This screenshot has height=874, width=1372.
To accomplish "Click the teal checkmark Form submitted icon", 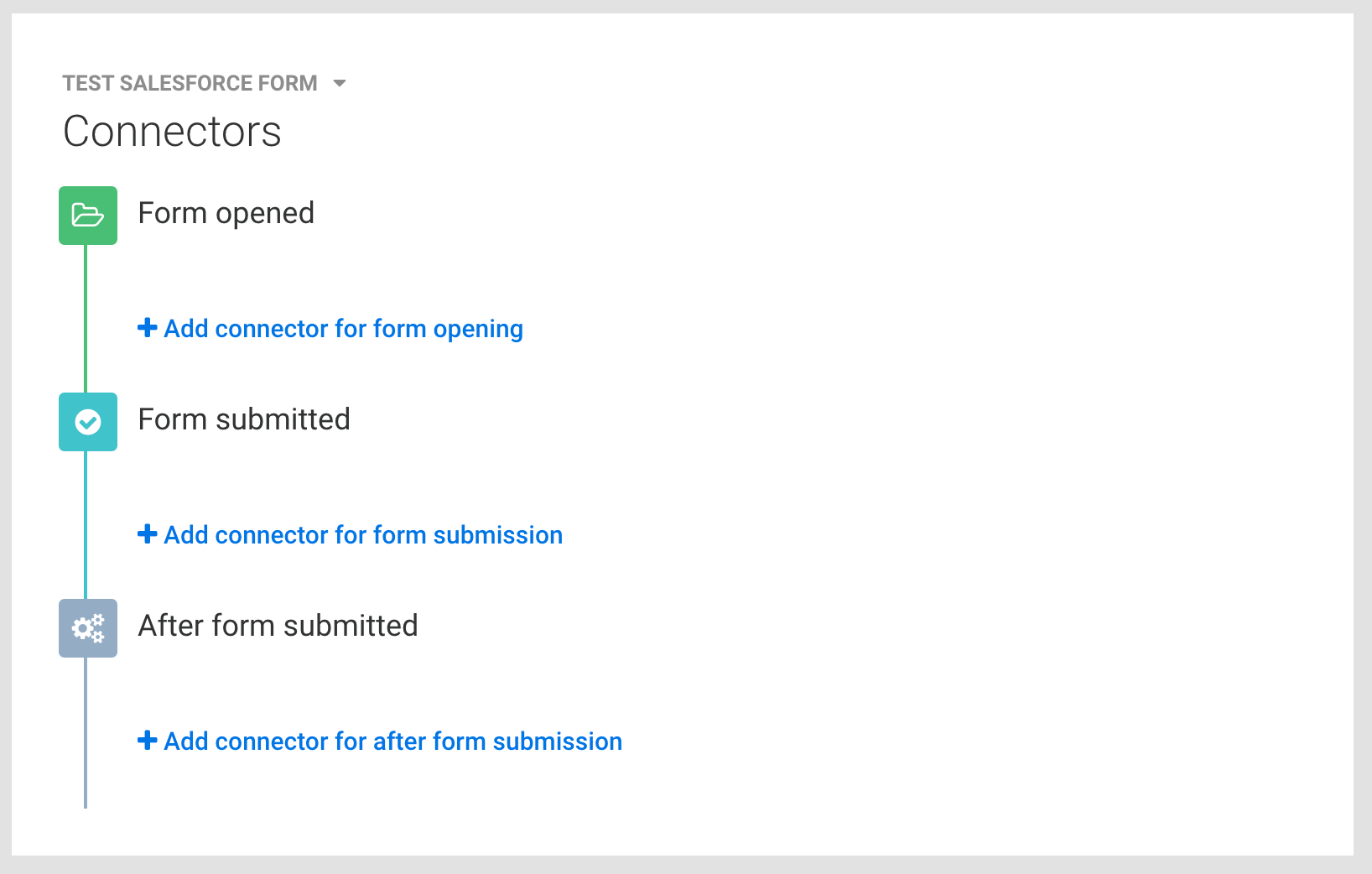I will [x=88, y=422].
